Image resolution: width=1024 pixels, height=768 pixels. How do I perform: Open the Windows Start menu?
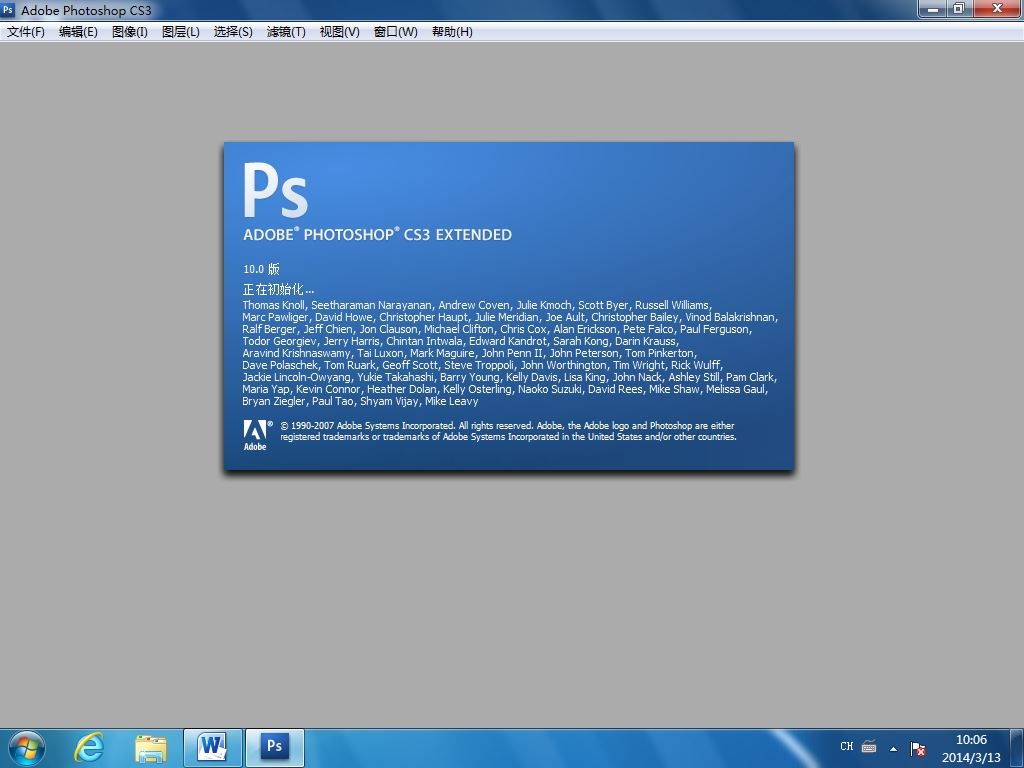coord(27,748)
